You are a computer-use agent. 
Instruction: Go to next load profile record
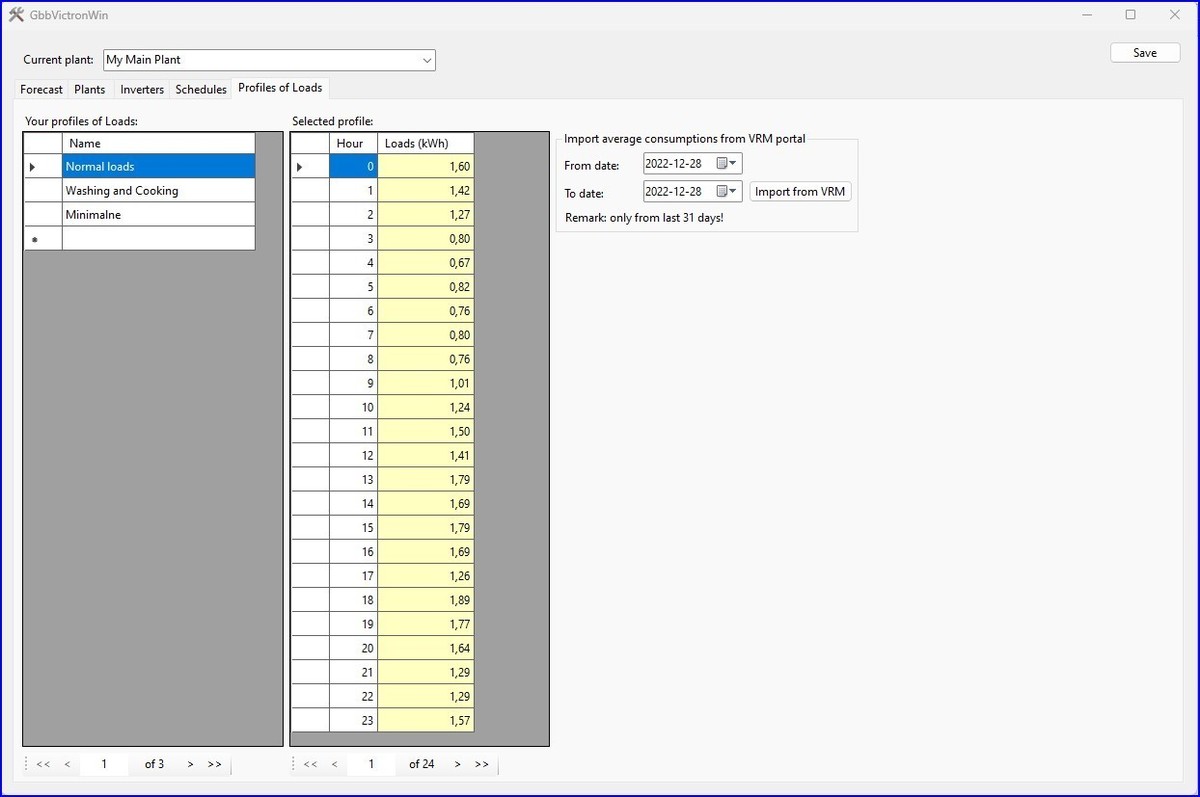(190, 764)
